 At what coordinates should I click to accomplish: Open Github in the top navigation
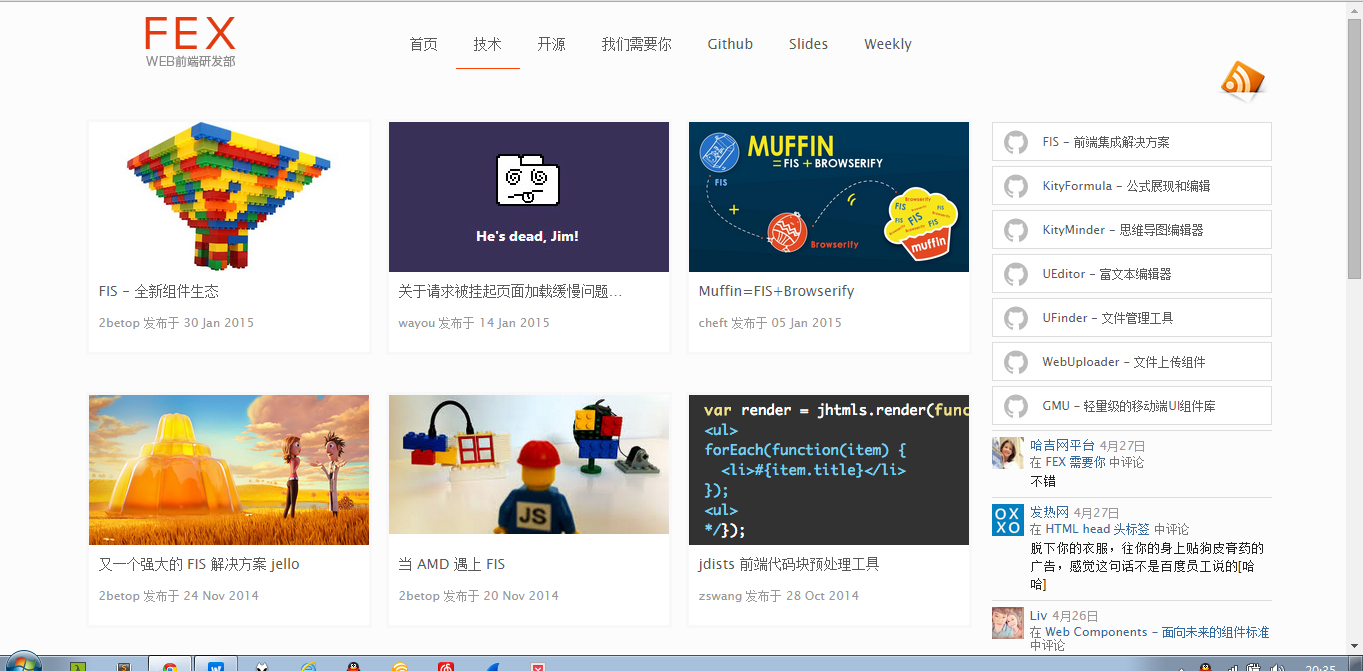[730, 44]
